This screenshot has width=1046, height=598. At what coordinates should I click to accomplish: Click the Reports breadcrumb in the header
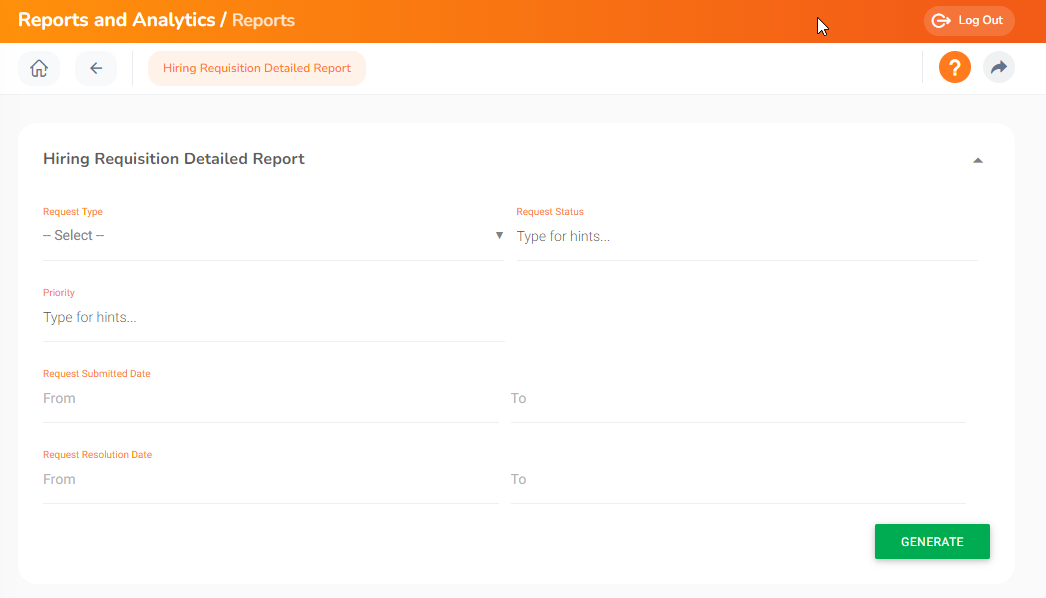pyautogui.click(x=263, y=20)
